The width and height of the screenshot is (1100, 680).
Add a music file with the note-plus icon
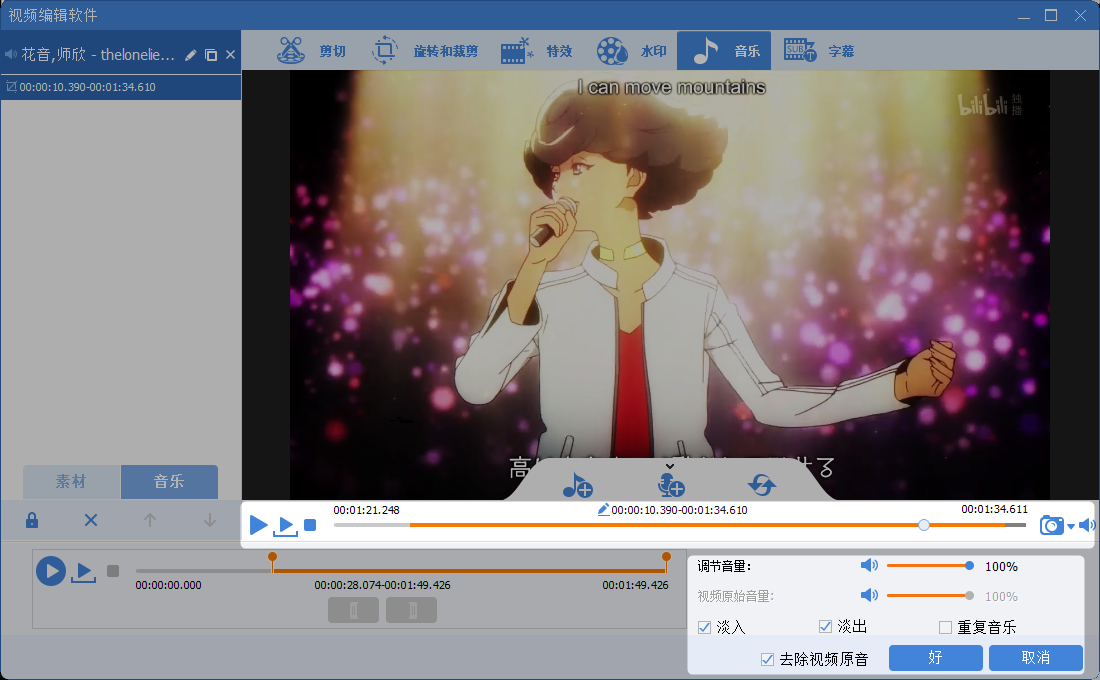point(577,485)
